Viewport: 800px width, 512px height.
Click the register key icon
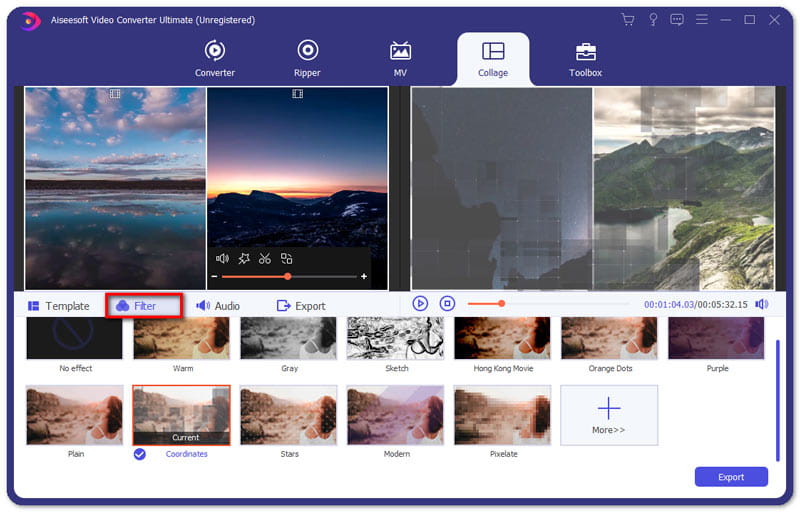pyautogui.click(x=653, y=20)
